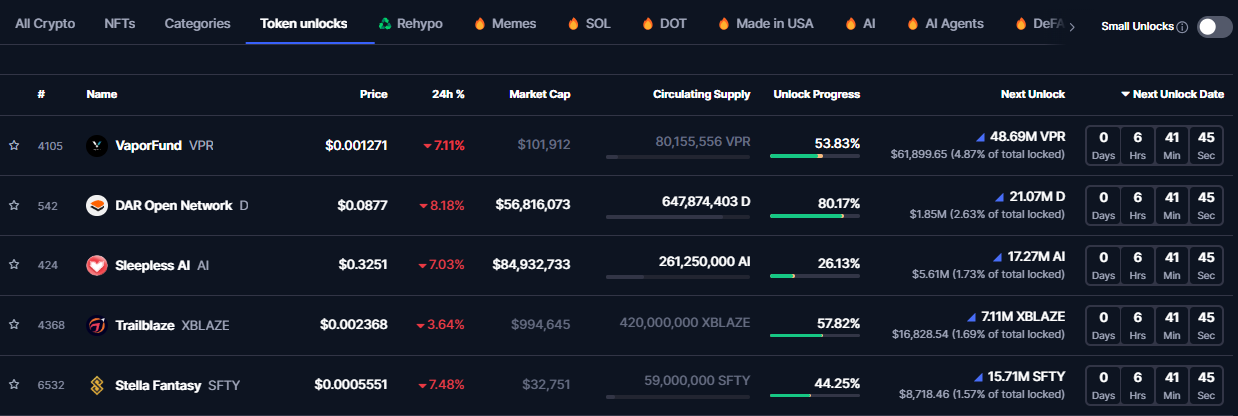Screen dimensions: 1238x416
Task: Open the Stella Fantasy SFTY link
Action: click(x=158, y=386)
